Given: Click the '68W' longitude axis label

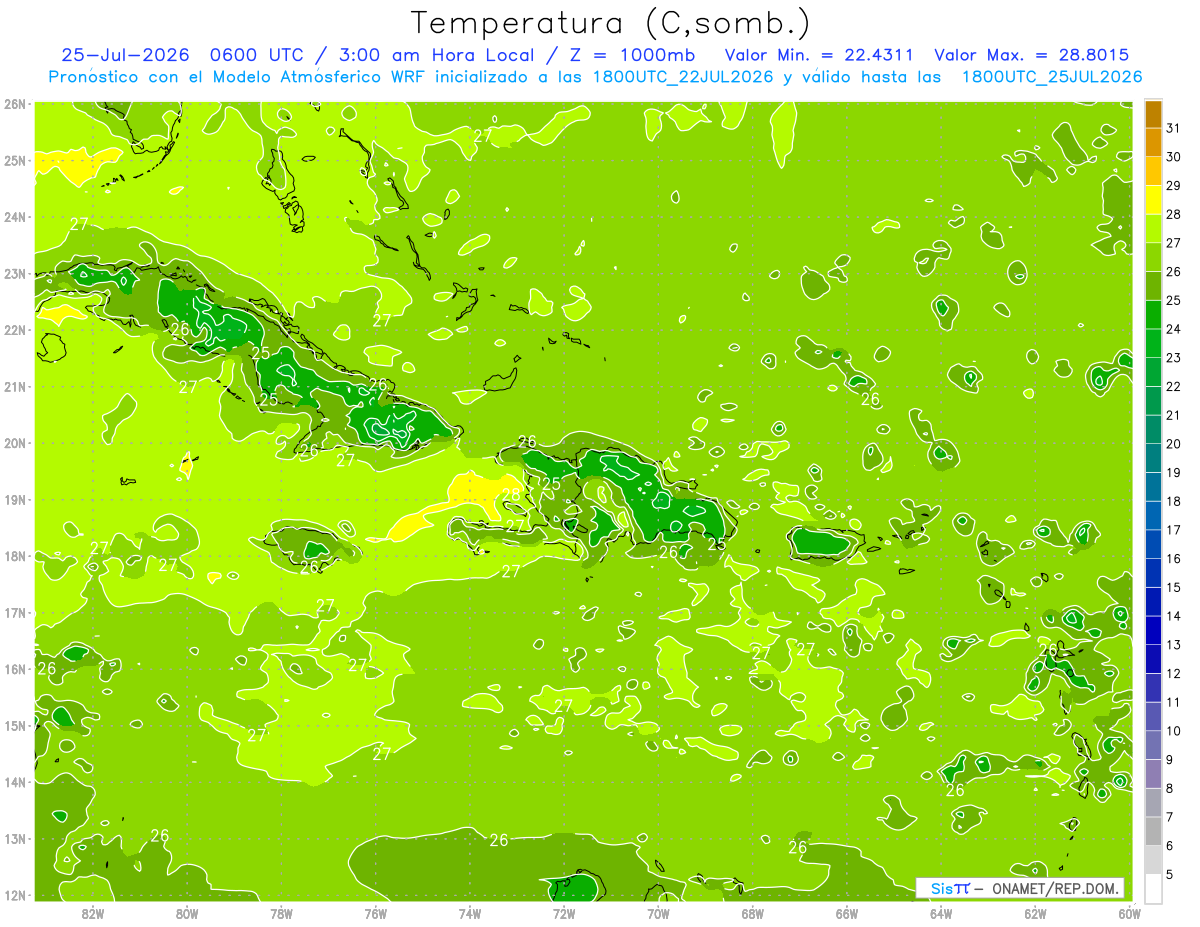Looking at the screenshot, I should pyautogui.click(x=752, y=913).
